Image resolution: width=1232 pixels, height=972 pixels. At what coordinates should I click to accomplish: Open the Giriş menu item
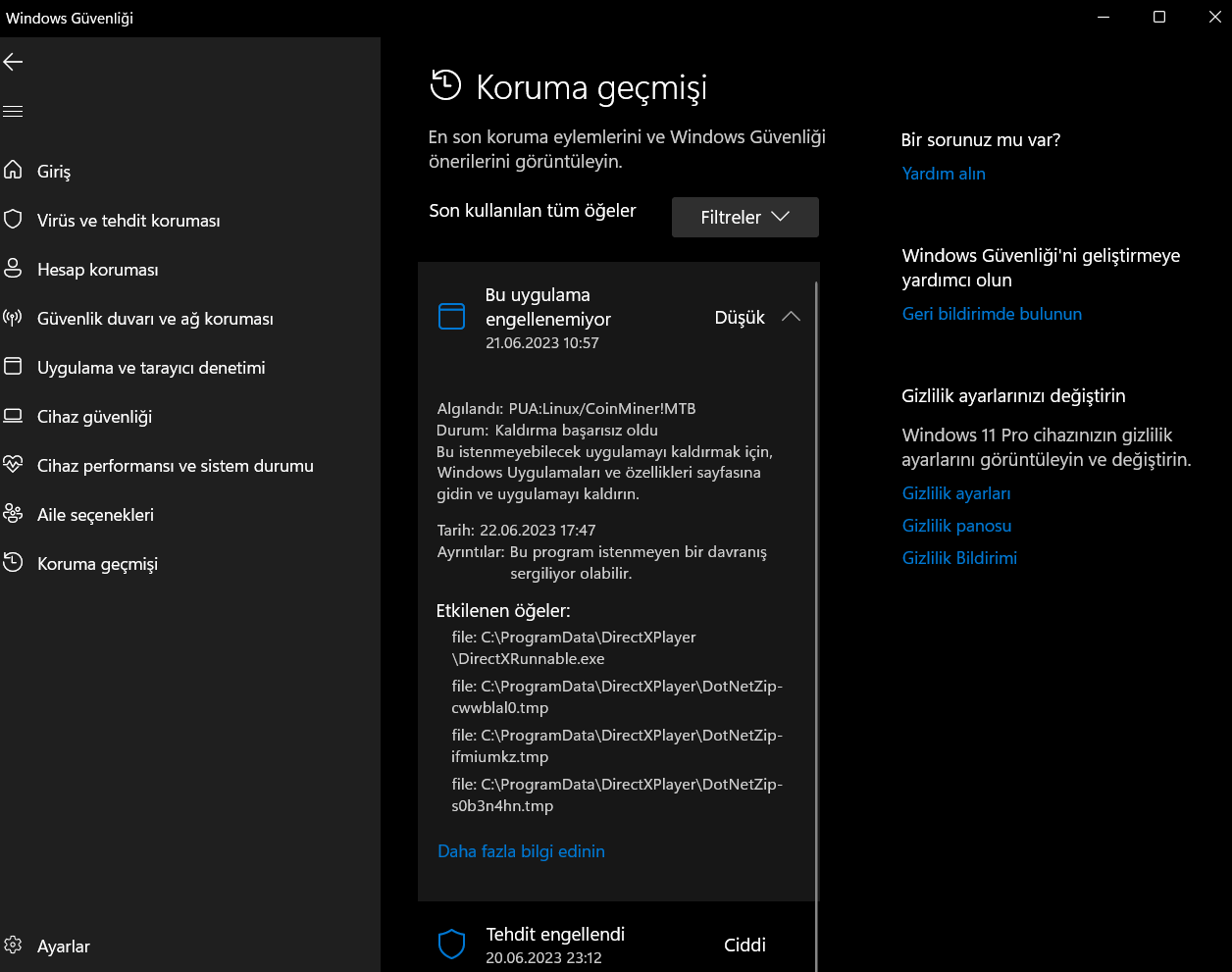point(54,172)
